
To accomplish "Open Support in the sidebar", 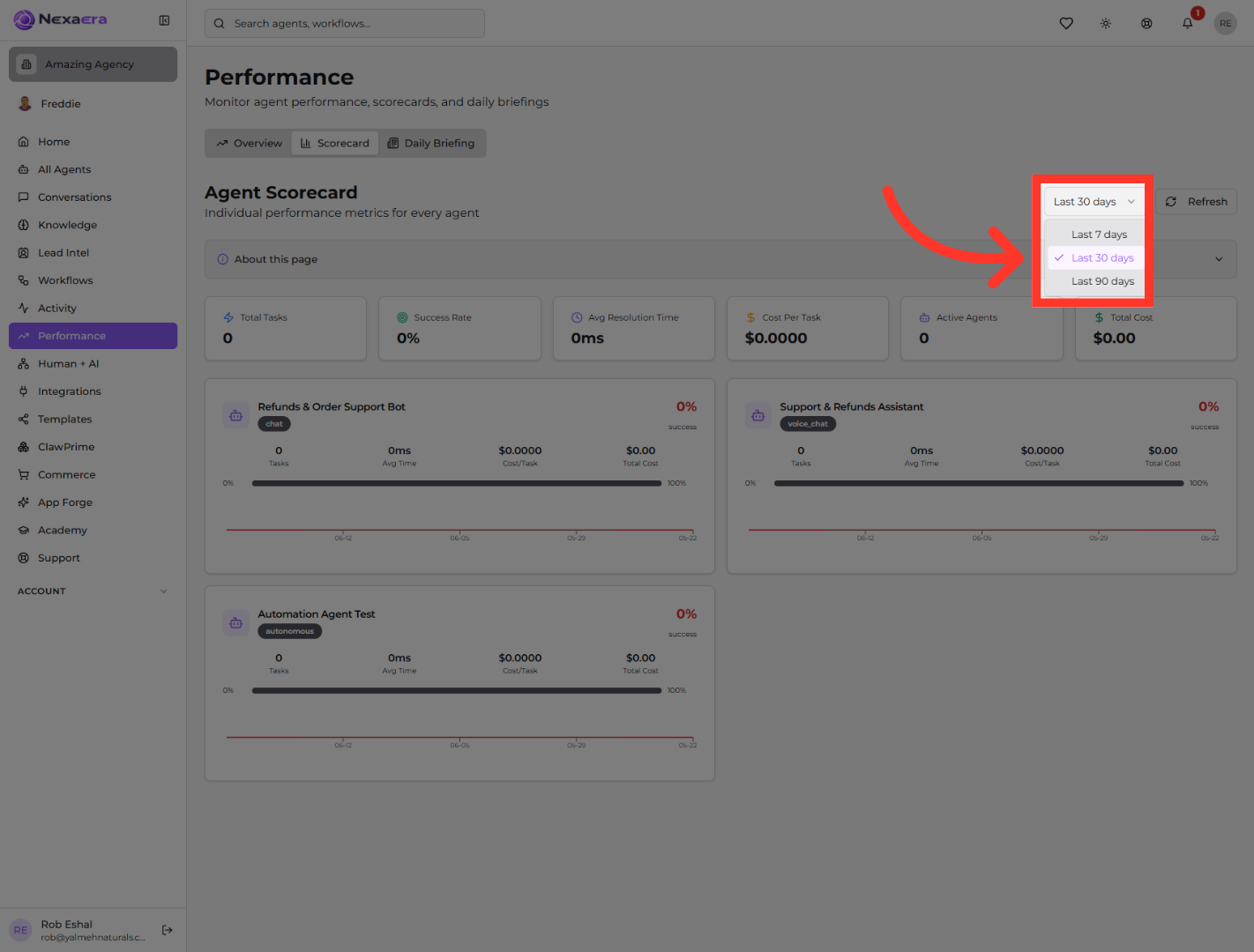I will pos(93,558).
